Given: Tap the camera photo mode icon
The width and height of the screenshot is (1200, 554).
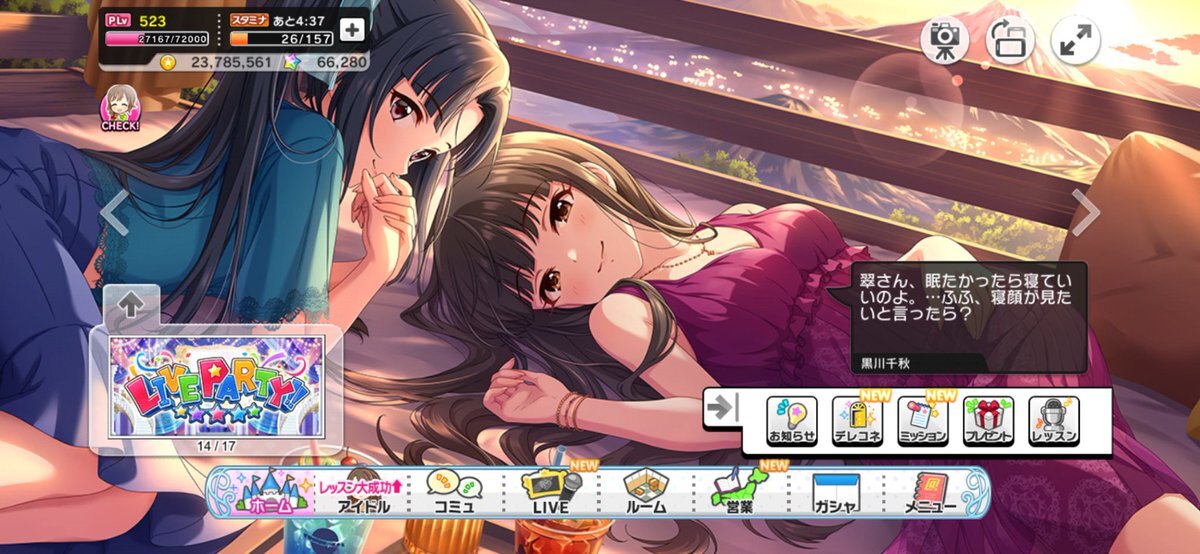Looking at the screenshot, I should click(x=944, y=39).
